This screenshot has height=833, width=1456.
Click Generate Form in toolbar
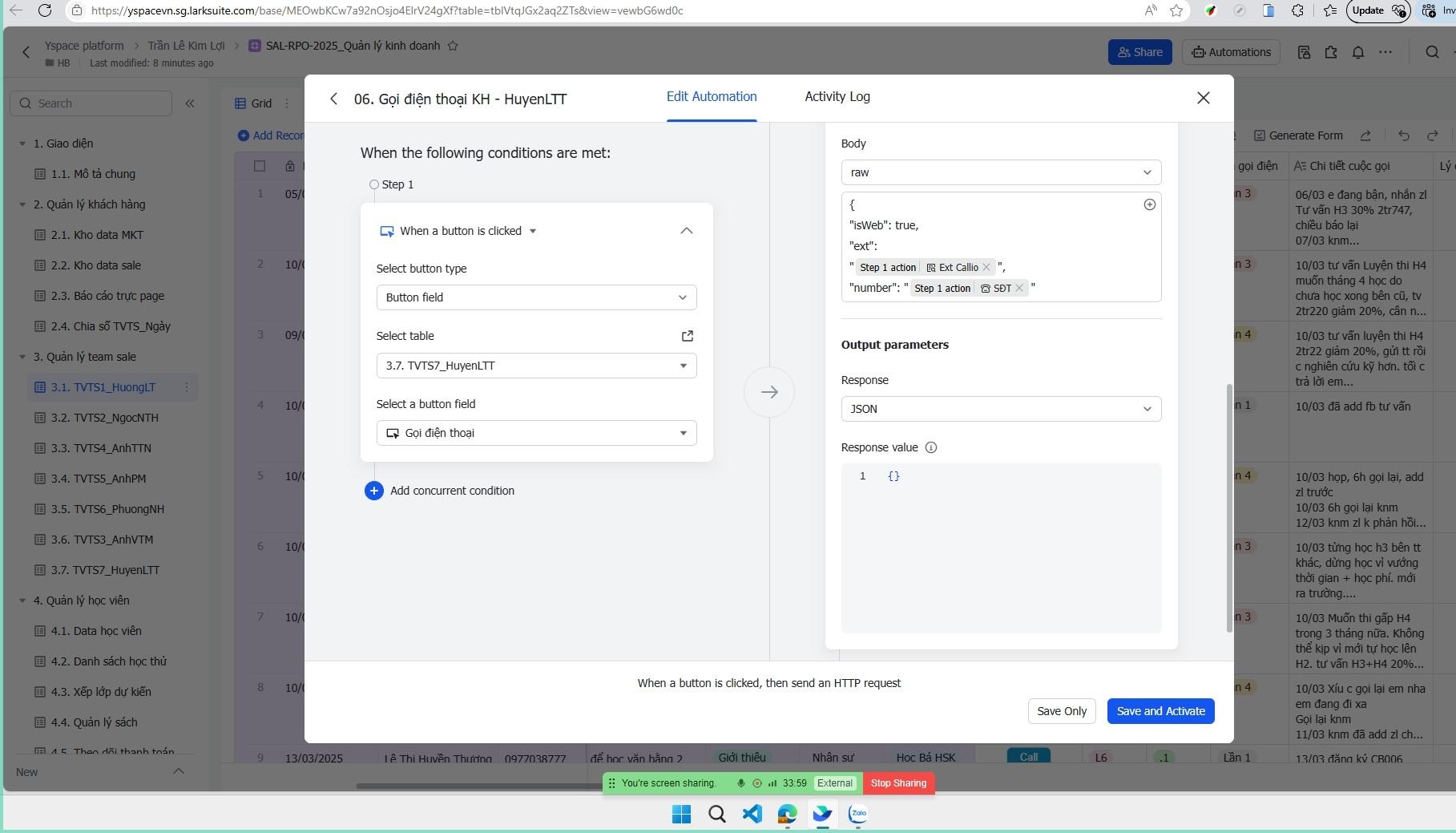click(1298, 135)
